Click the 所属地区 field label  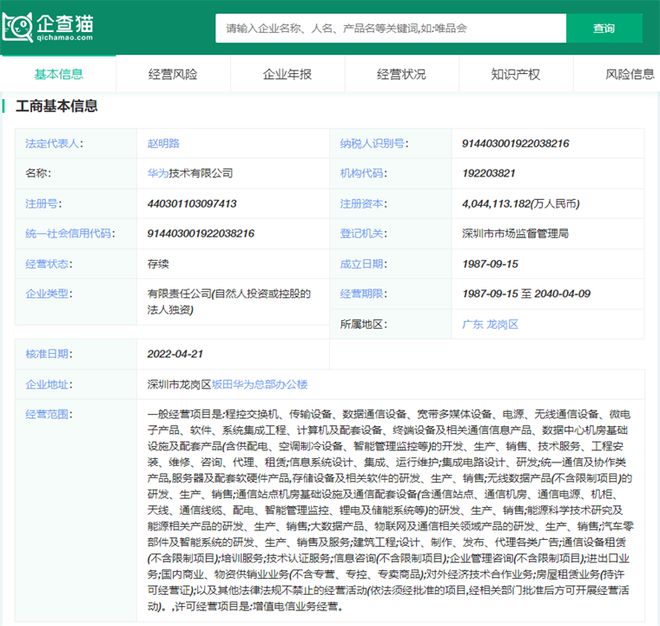click(363, 324)
